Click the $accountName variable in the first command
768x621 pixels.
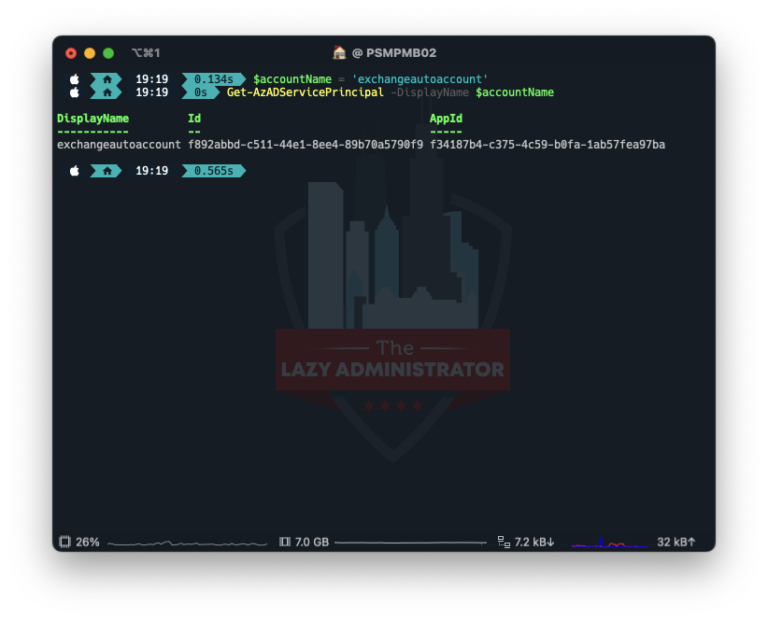292,79
